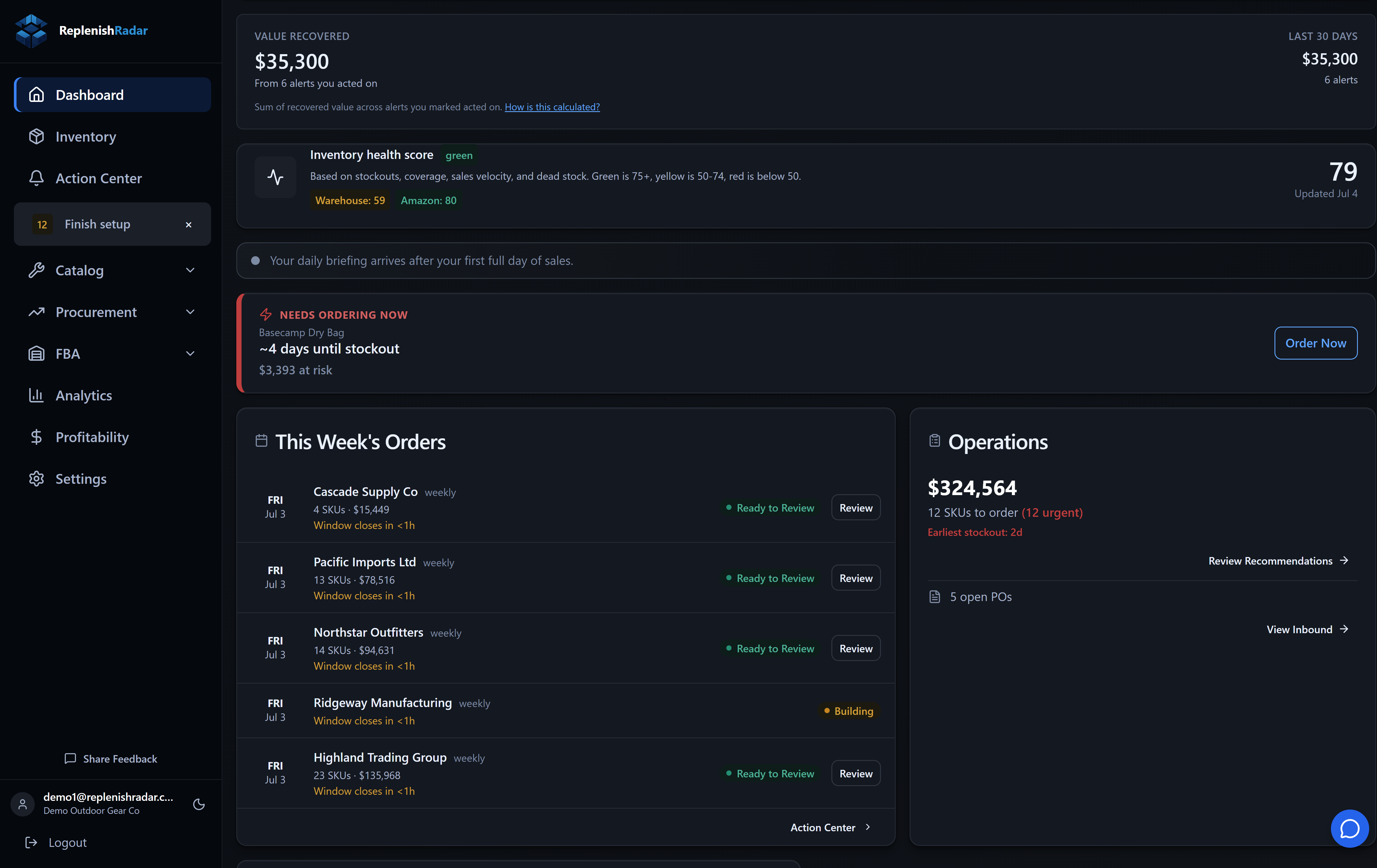Click the chevron next to Action Center link
Screen dimensions: 1377x868
point(868,827)
